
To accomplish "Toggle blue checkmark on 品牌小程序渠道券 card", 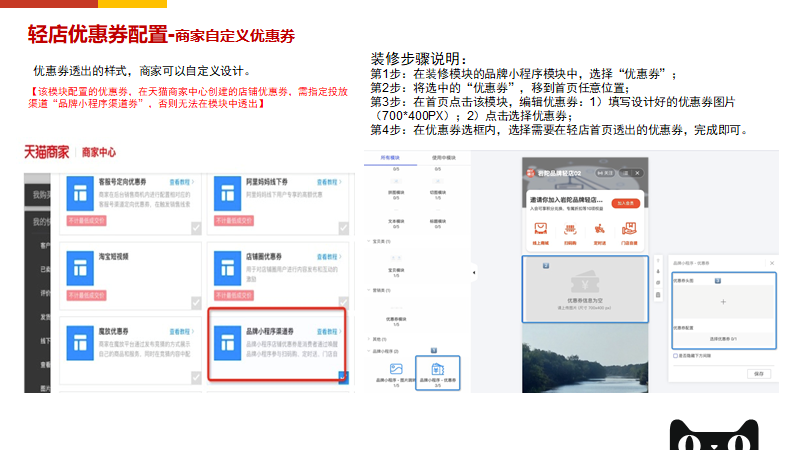I will [x=343, y=378].
